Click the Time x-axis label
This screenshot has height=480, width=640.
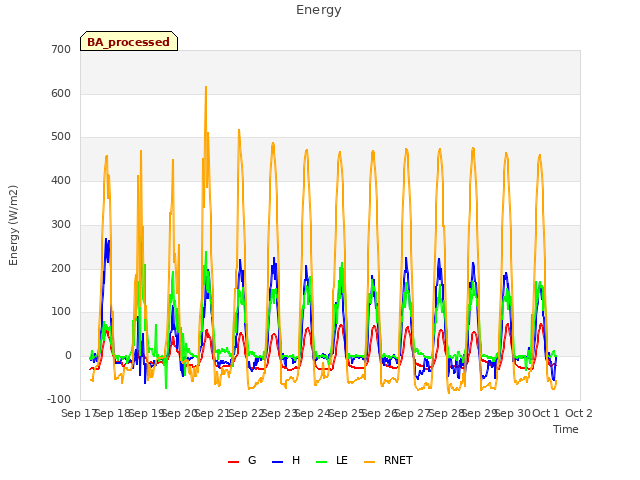tap(566, 429)
